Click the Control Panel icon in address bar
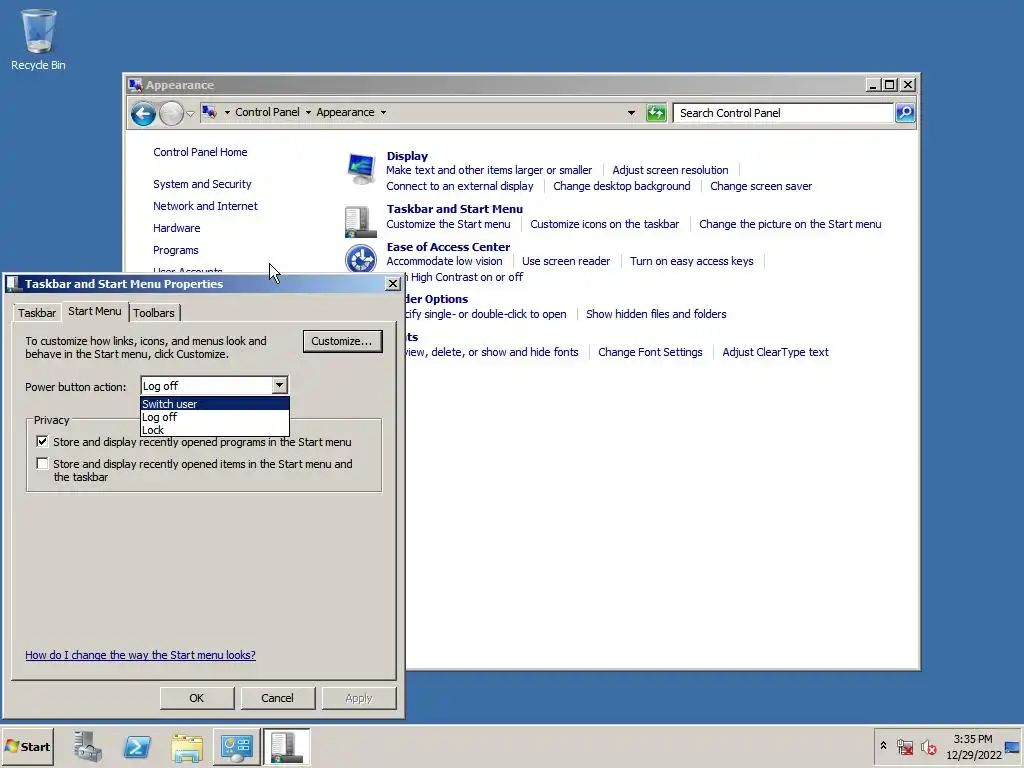The image size is (1024, 768). 209,112
